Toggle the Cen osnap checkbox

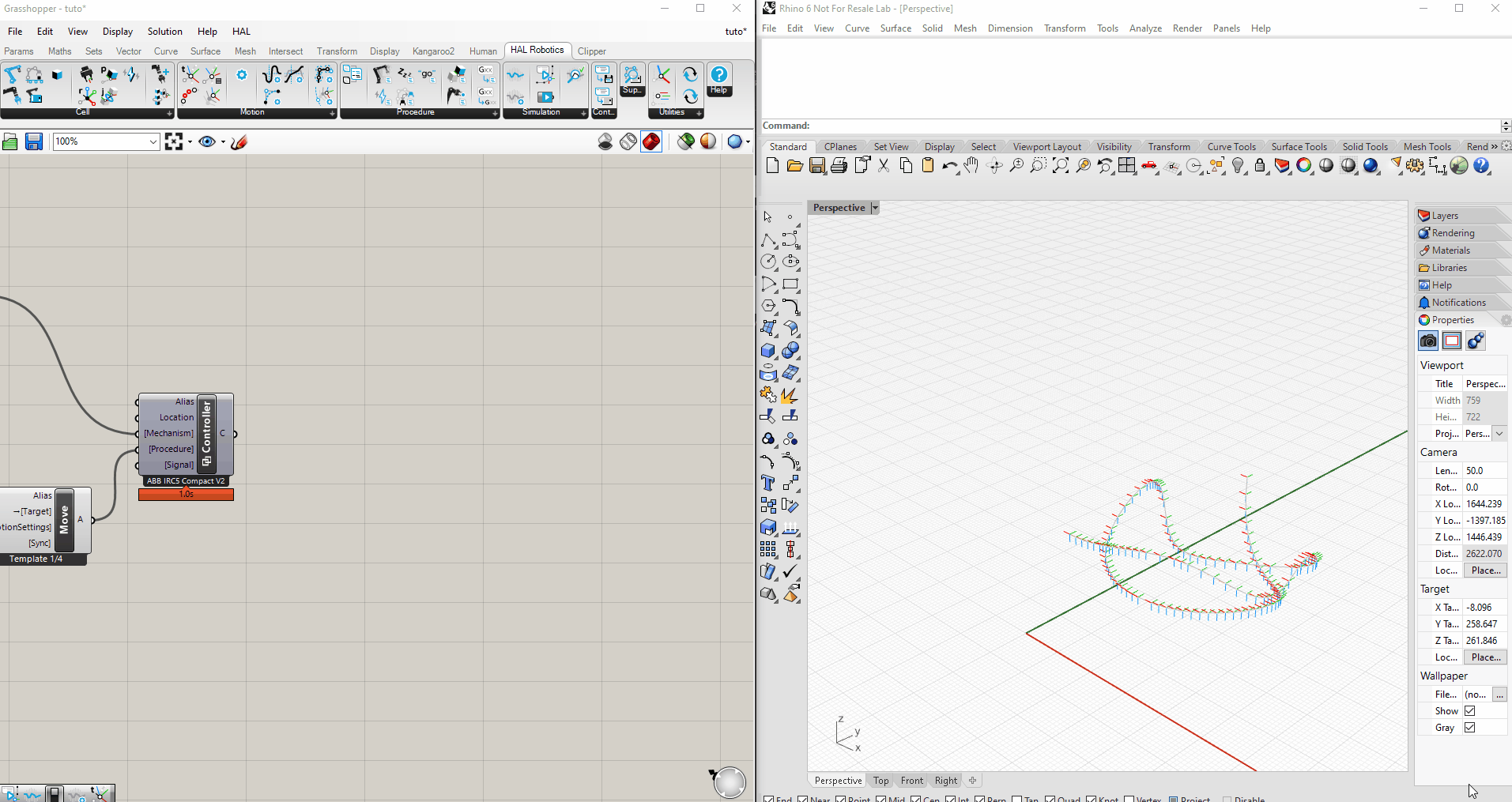915,799
